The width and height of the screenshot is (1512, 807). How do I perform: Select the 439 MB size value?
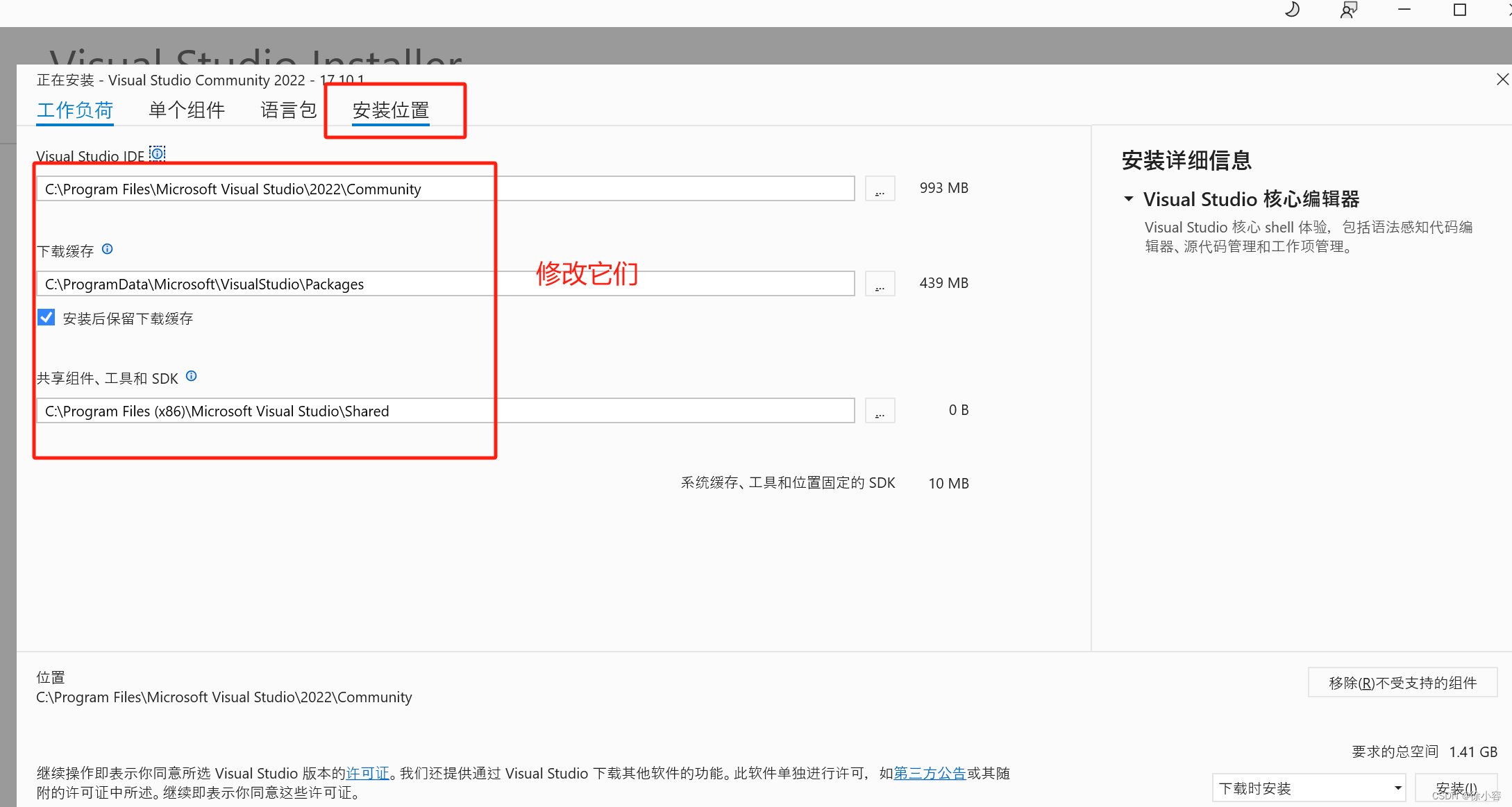[x=943, y=283]
